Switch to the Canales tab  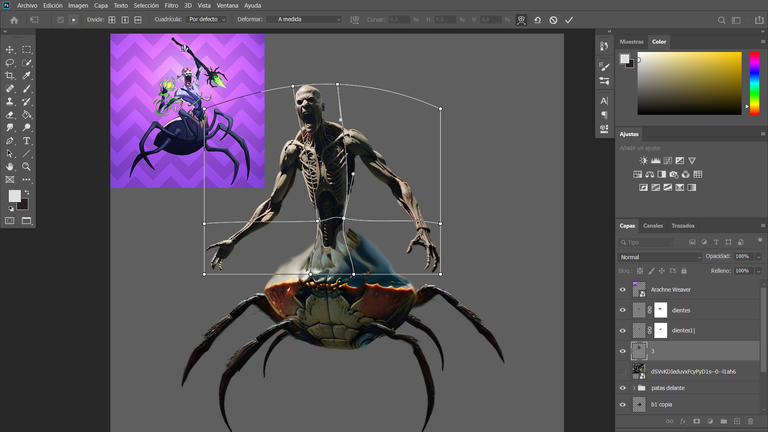pyautogui.click(x=653, y=226)
